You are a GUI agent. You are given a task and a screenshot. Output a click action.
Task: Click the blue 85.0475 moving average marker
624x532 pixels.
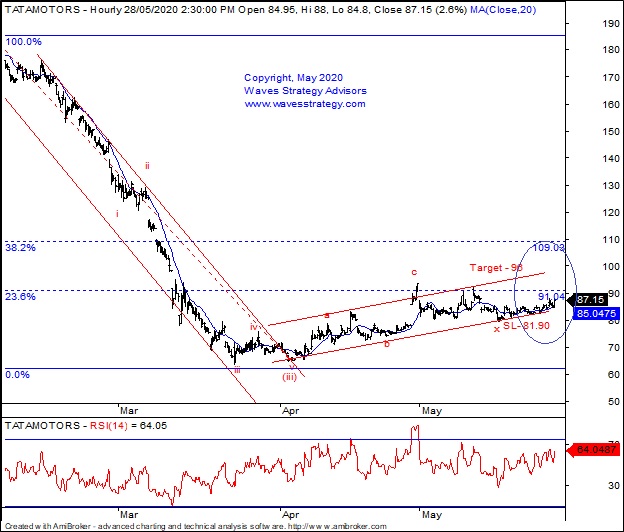(x=596, y=313)
